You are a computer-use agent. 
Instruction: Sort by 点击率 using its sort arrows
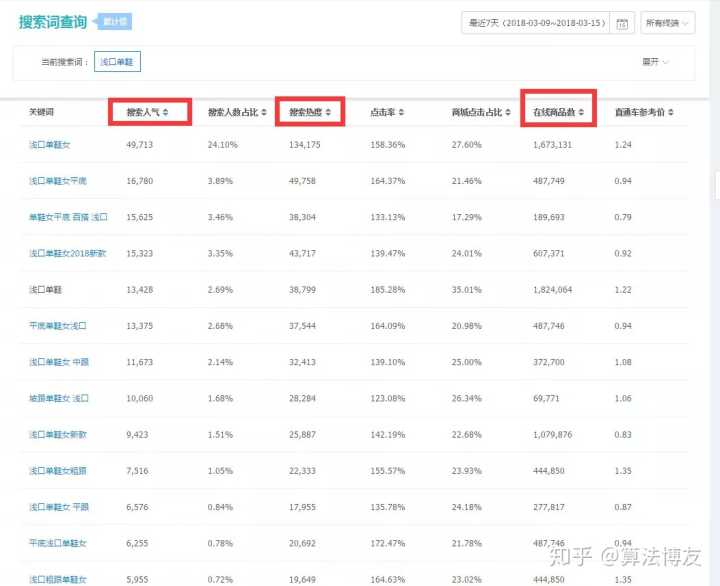click(401, 113)
